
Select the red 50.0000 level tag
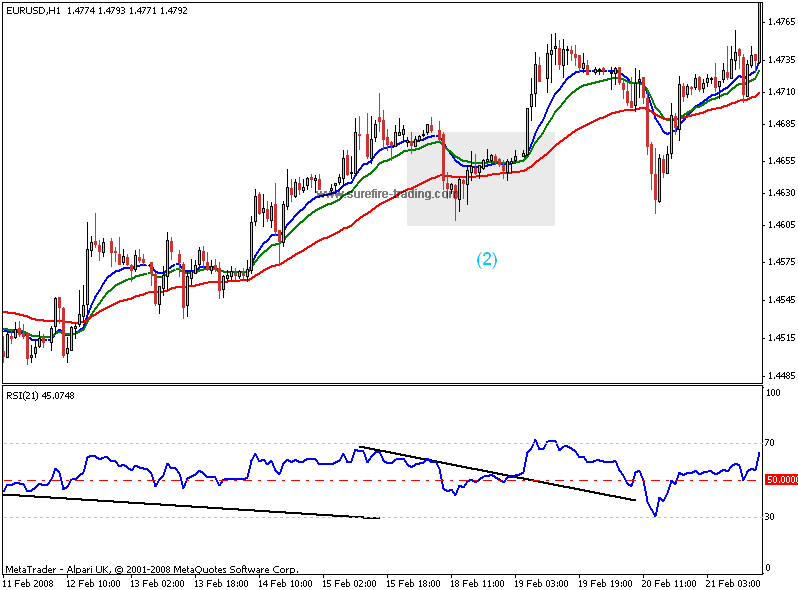[781, 480]
